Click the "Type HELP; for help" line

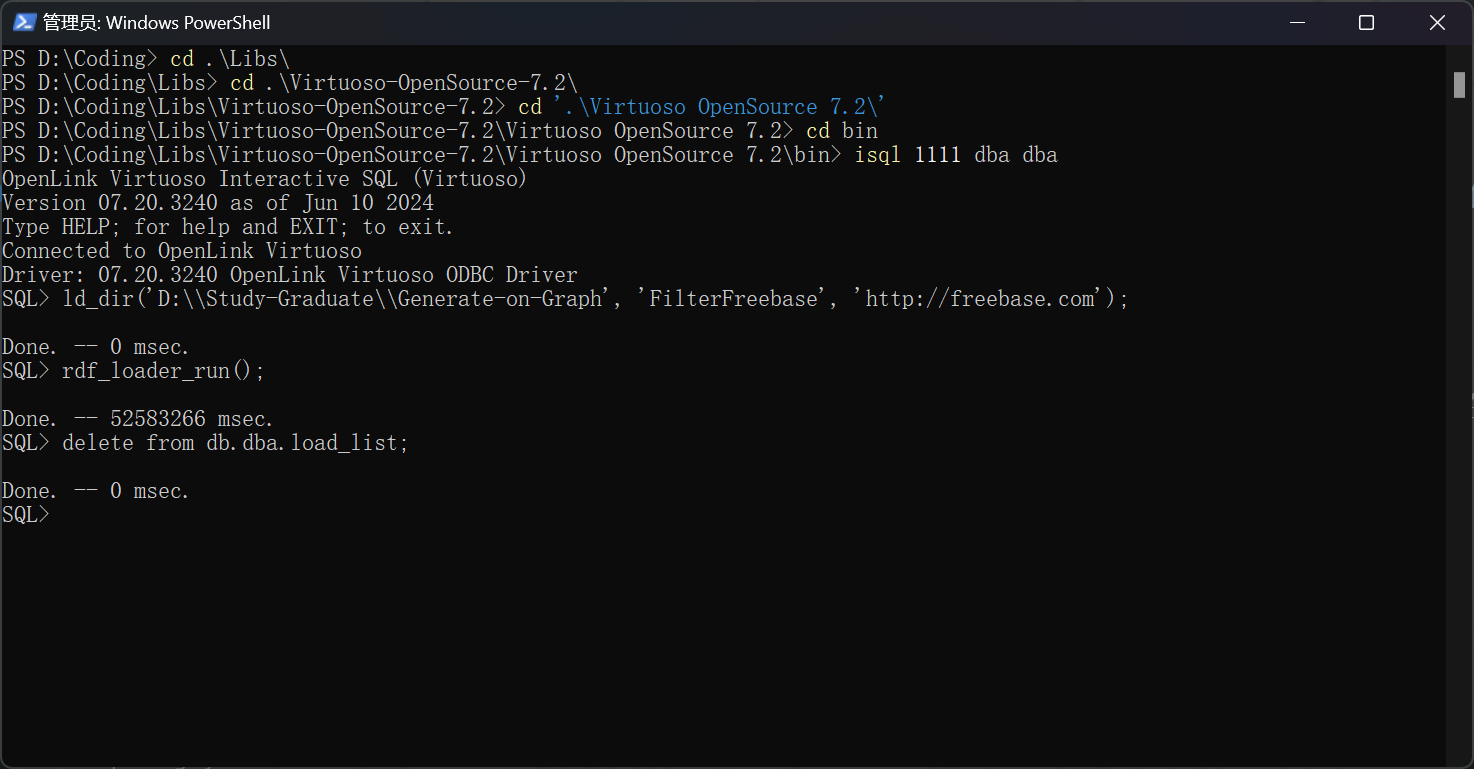pyautogui.click(x=228, y=227)
